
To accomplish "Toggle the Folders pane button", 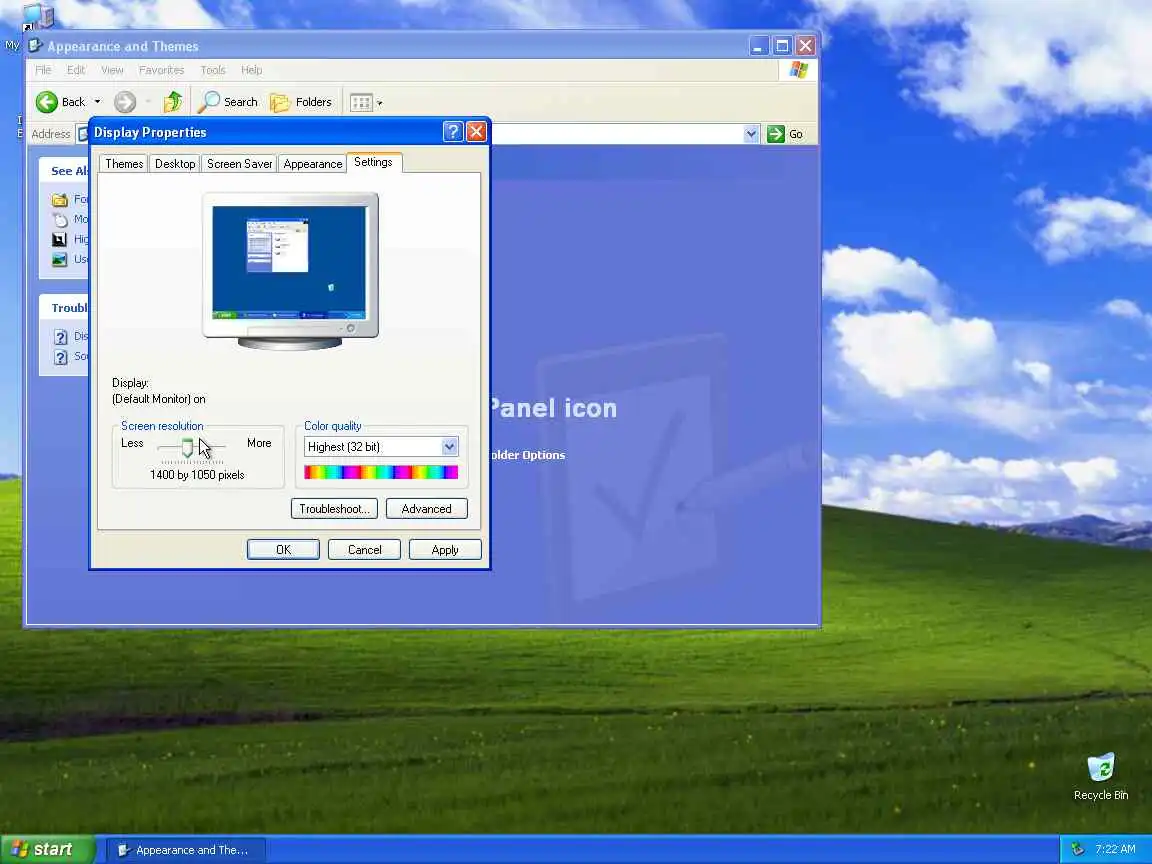I will (301, 102).
